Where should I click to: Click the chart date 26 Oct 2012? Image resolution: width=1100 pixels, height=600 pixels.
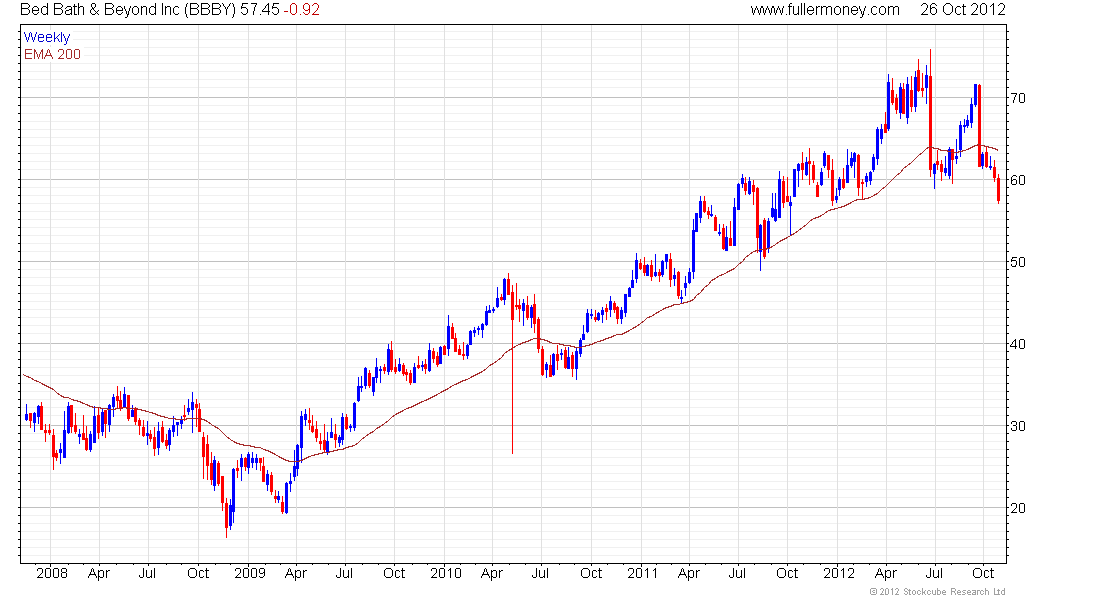962,10
